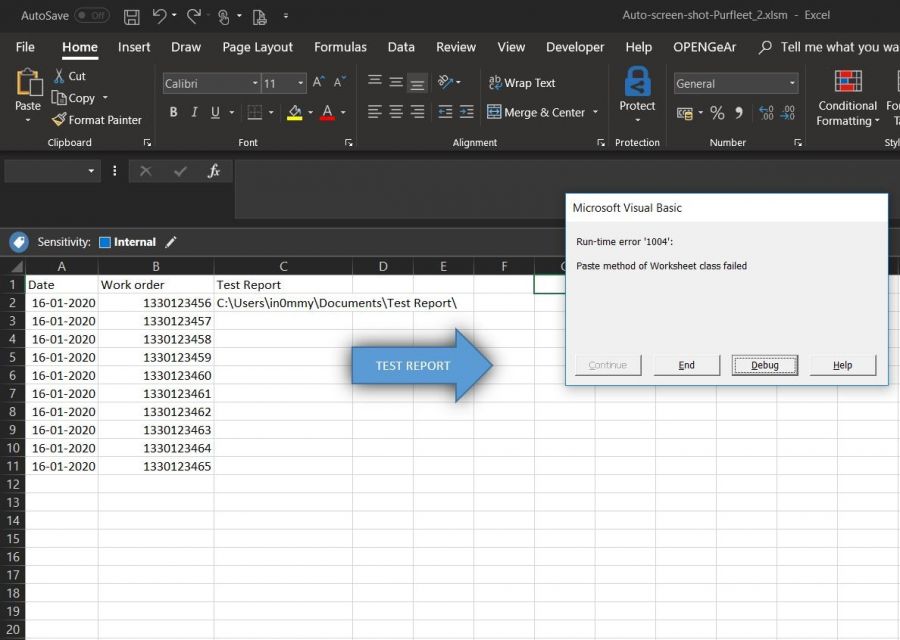This screenshot has width=900, height=640.
Task: Toggle Underline formatting
Action: click(215, 112)
